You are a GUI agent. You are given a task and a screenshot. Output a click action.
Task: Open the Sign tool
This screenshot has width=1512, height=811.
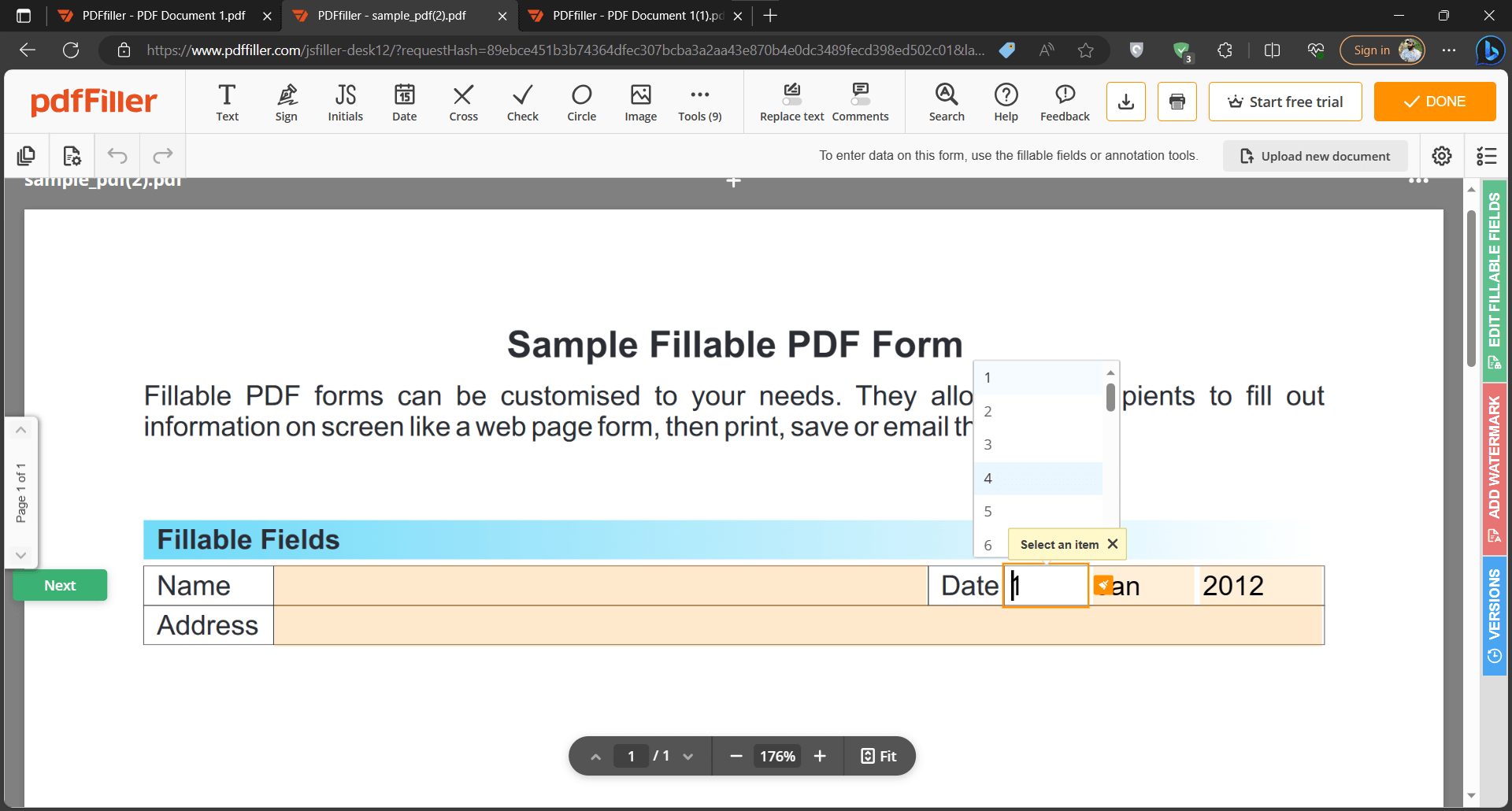(x=286, y=102)
